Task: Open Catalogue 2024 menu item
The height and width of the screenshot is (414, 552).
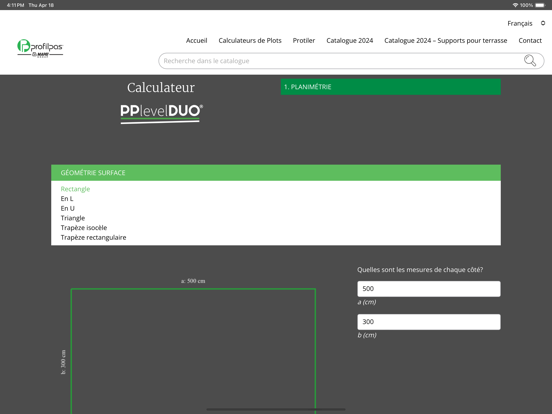Action: click(350, 40)
